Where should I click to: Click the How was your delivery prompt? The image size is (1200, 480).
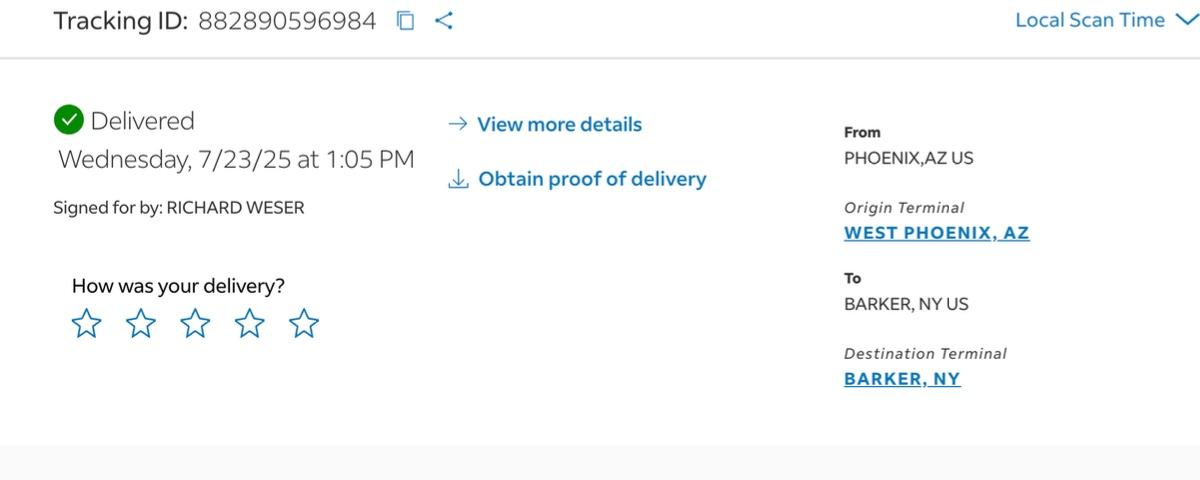tap(178, 286)
